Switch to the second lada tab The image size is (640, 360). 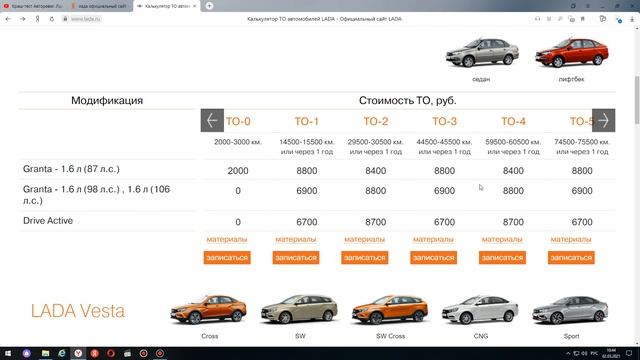point(99,6)
